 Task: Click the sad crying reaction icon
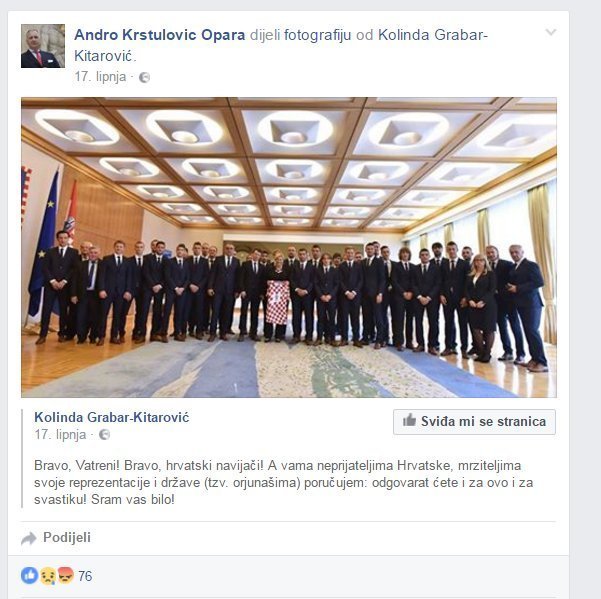(48, 576)
